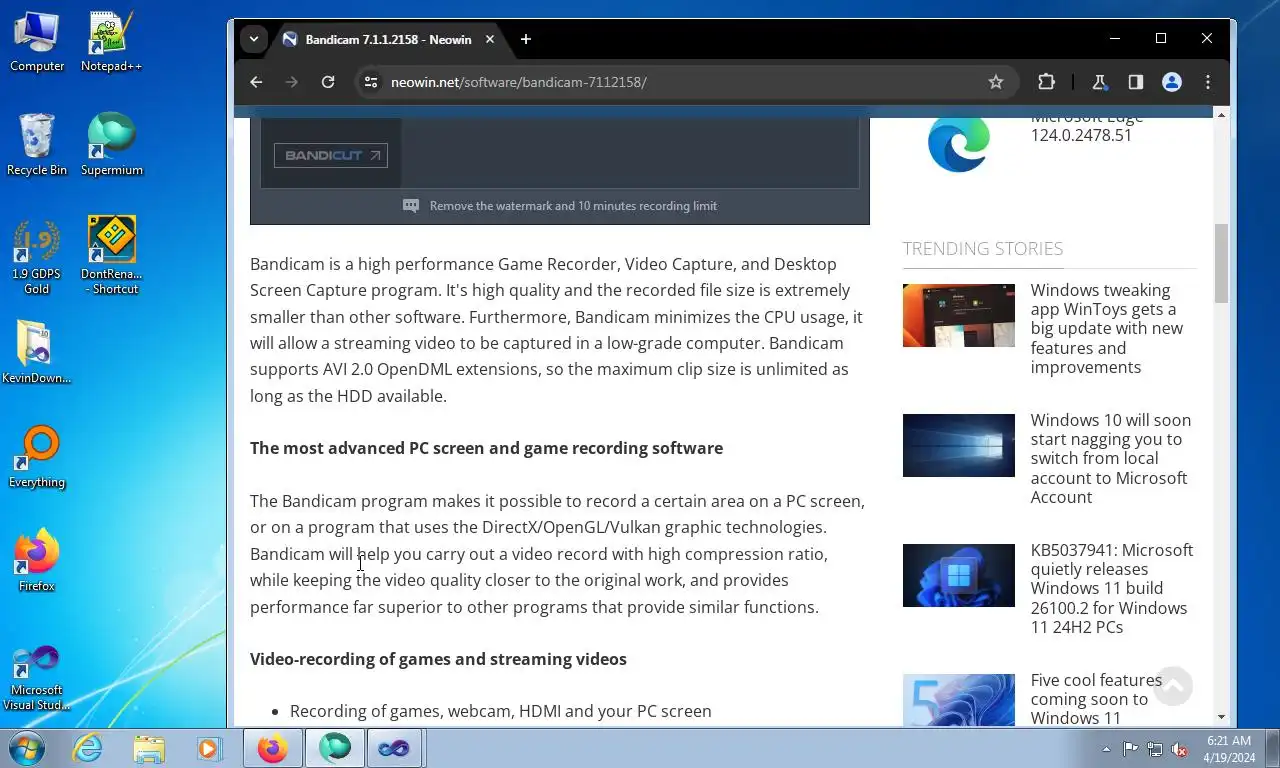
Task: Select the Supermium desktop shortcut
Action: 111,146
